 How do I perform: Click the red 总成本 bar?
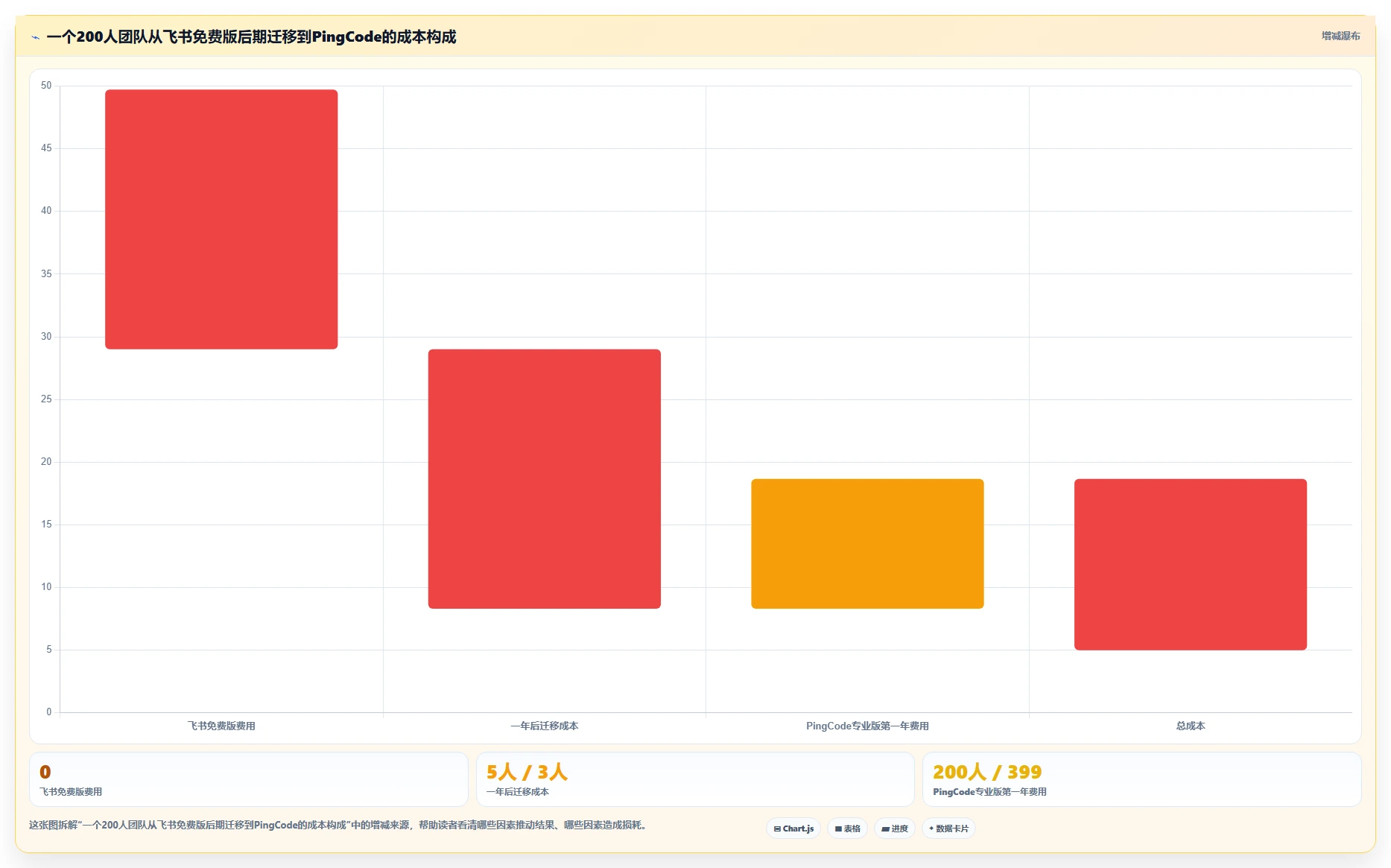1191,564
